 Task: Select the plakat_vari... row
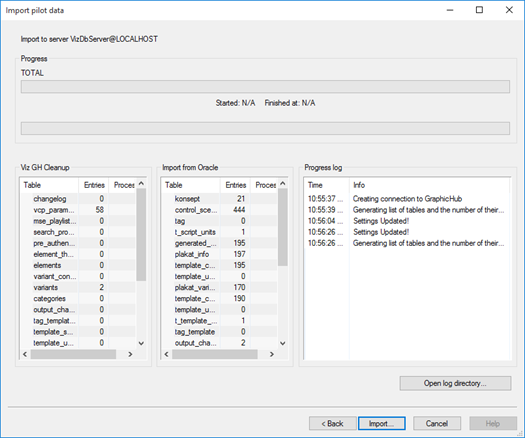point(220,287)
